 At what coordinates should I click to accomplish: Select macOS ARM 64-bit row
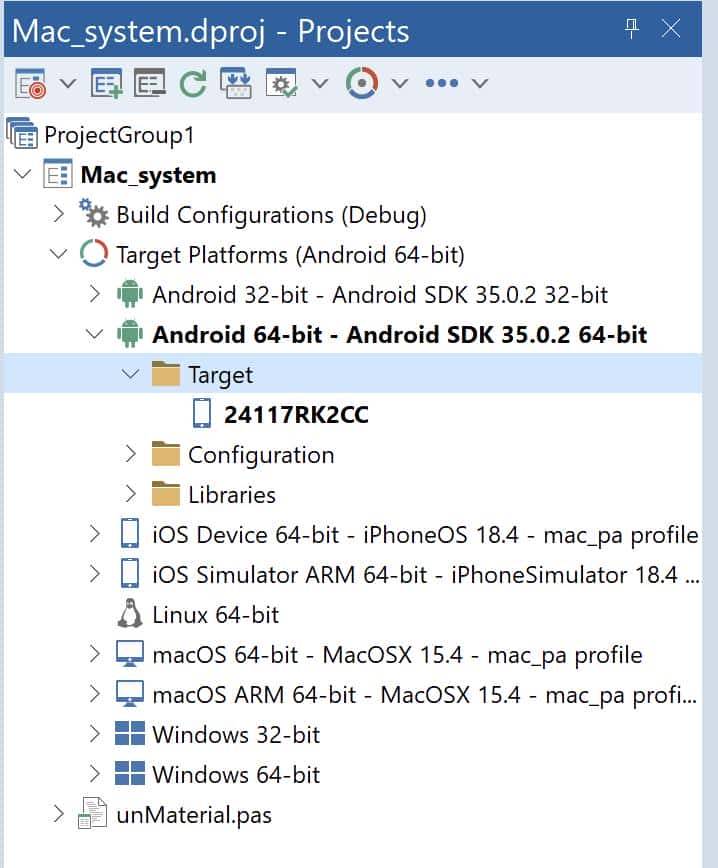[x=424, y=695]
